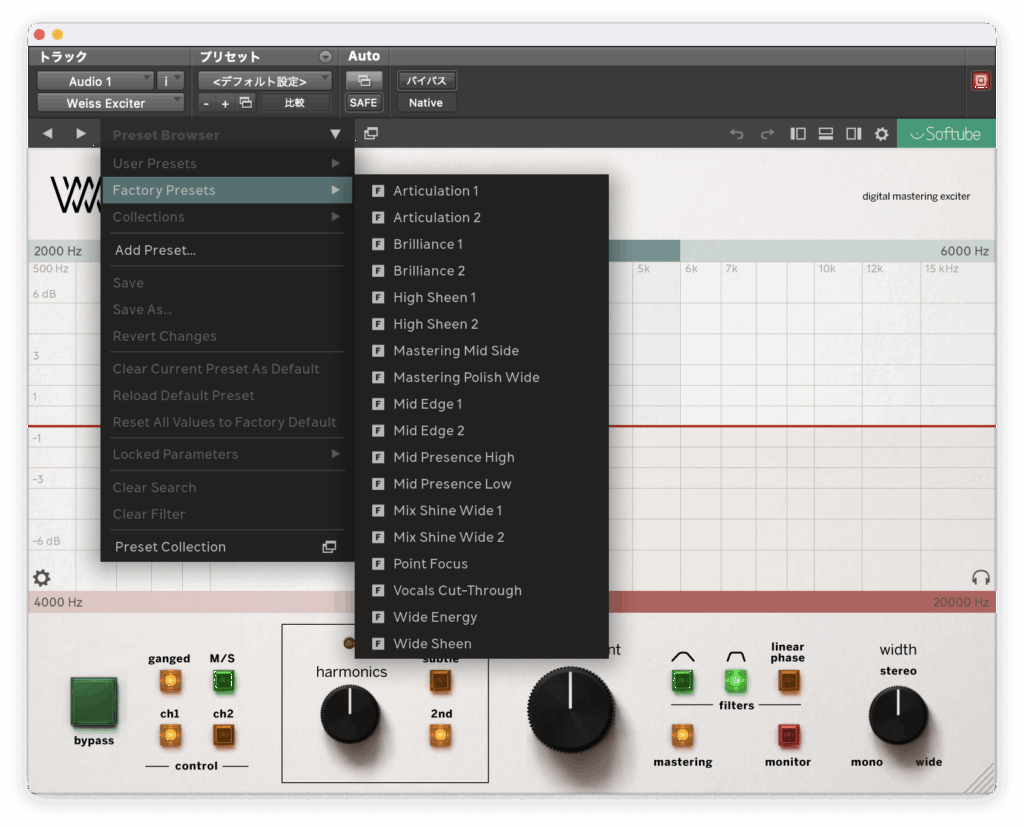
Task: Select the High Sheen 2 preset
Action: pos(482,324)
